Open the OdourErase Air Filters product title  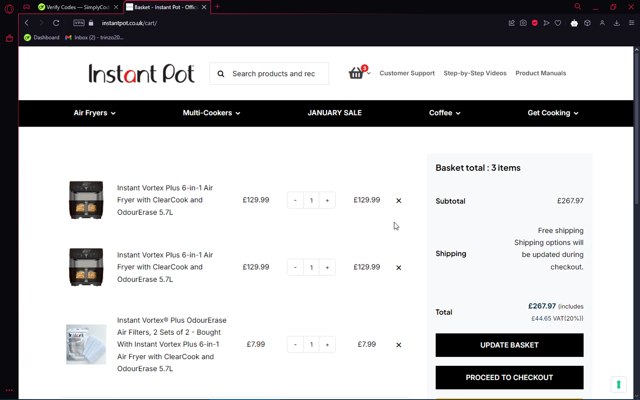tap(172, 344)
